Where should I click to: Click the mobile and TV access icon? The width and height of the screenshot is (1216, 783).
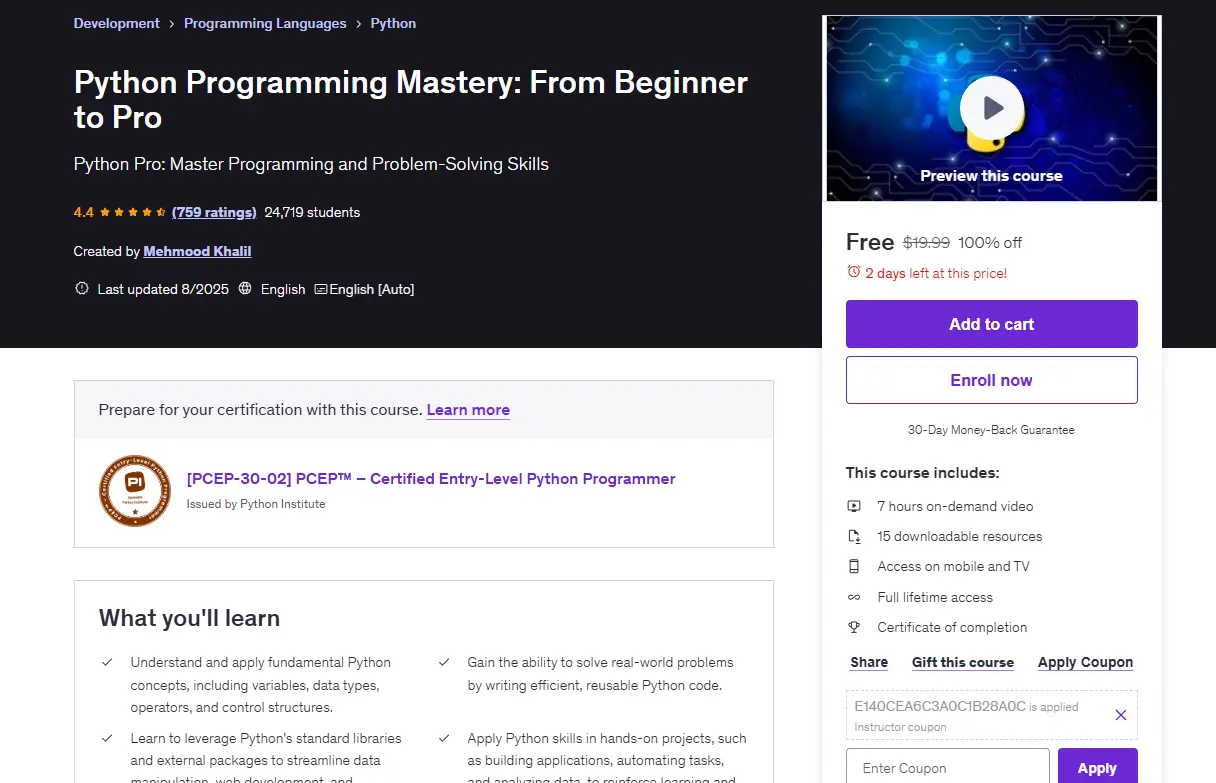click(854, 566)
